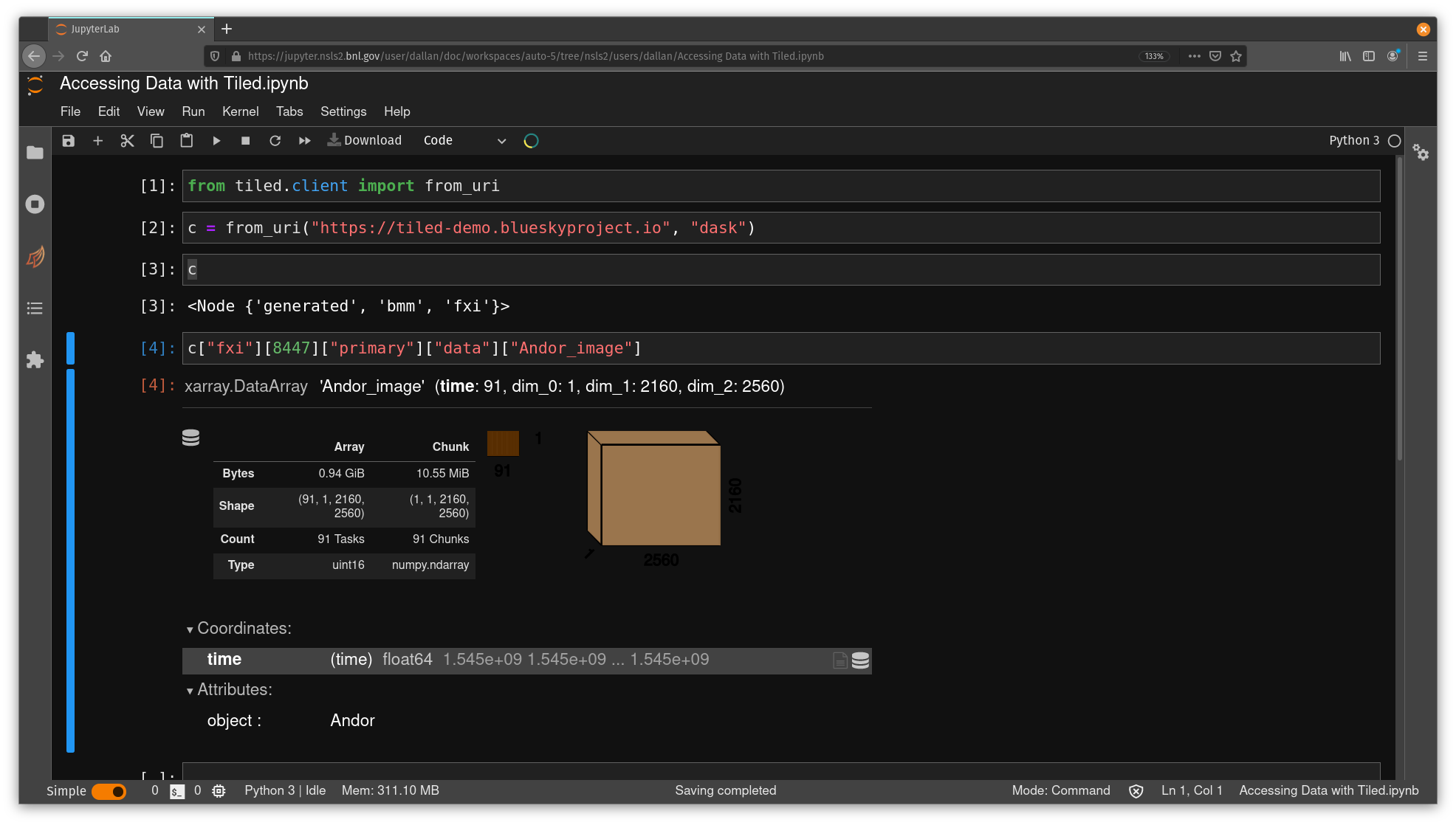The image size is (1456, 825).
Task: Click into cell 3 containing c
Action: pos(780,269)
